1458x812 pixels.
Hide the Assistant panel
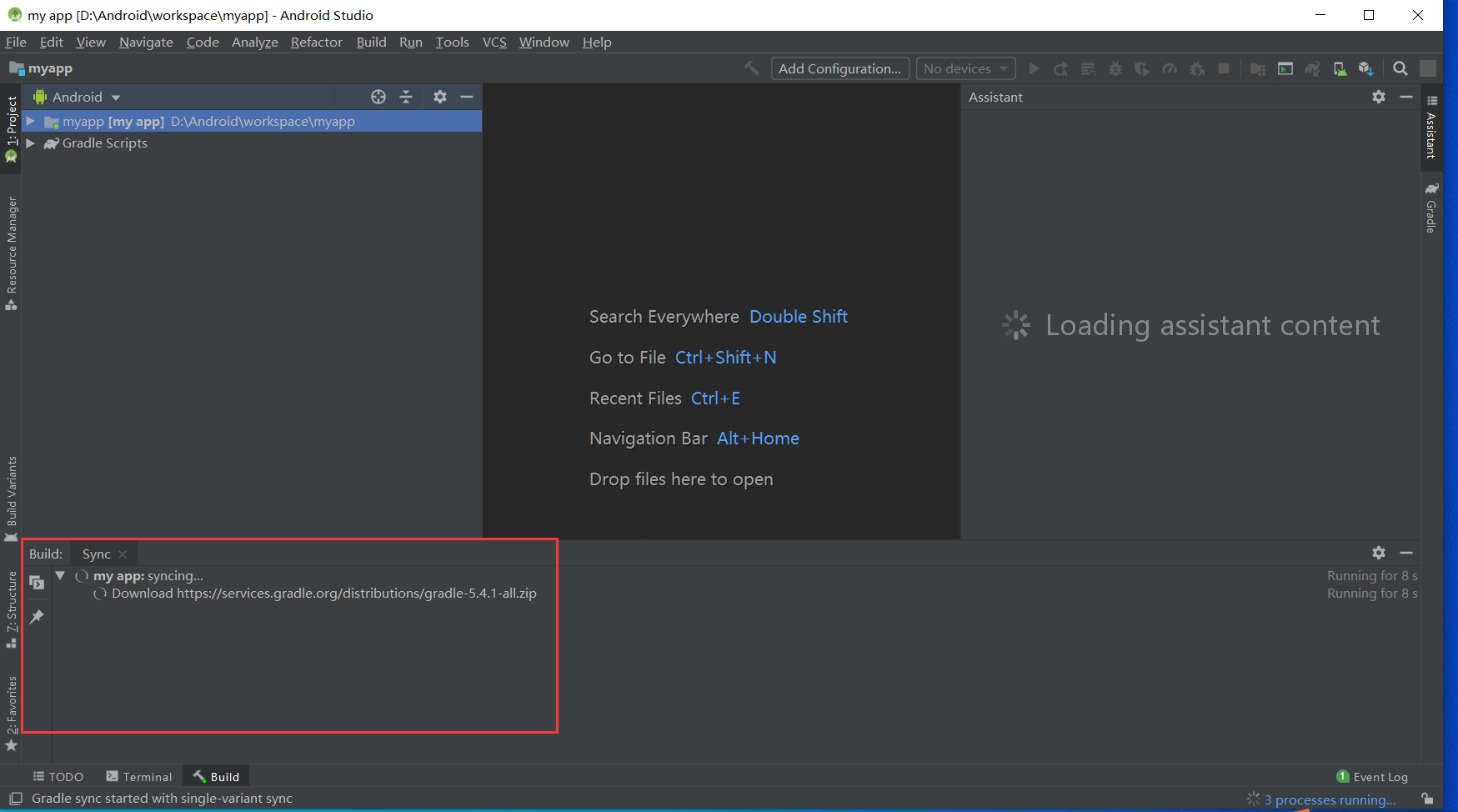pos(1406,97)
